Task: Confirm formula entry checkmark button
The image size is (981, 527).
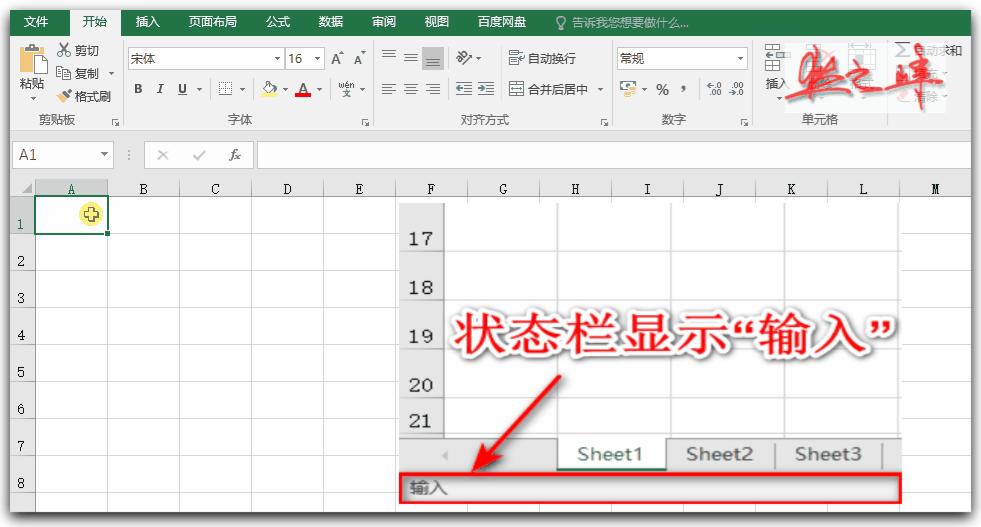Action: (x=199, y=155)
